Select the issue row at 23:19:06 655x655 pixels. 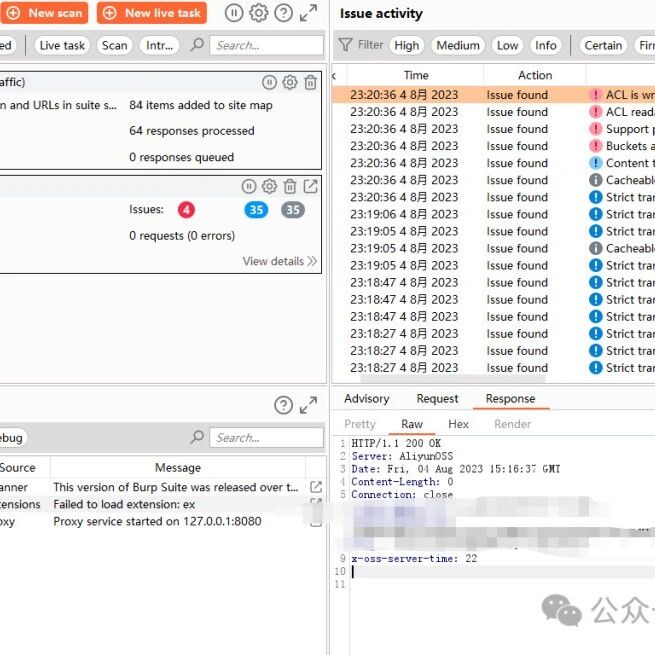point(493,214)
